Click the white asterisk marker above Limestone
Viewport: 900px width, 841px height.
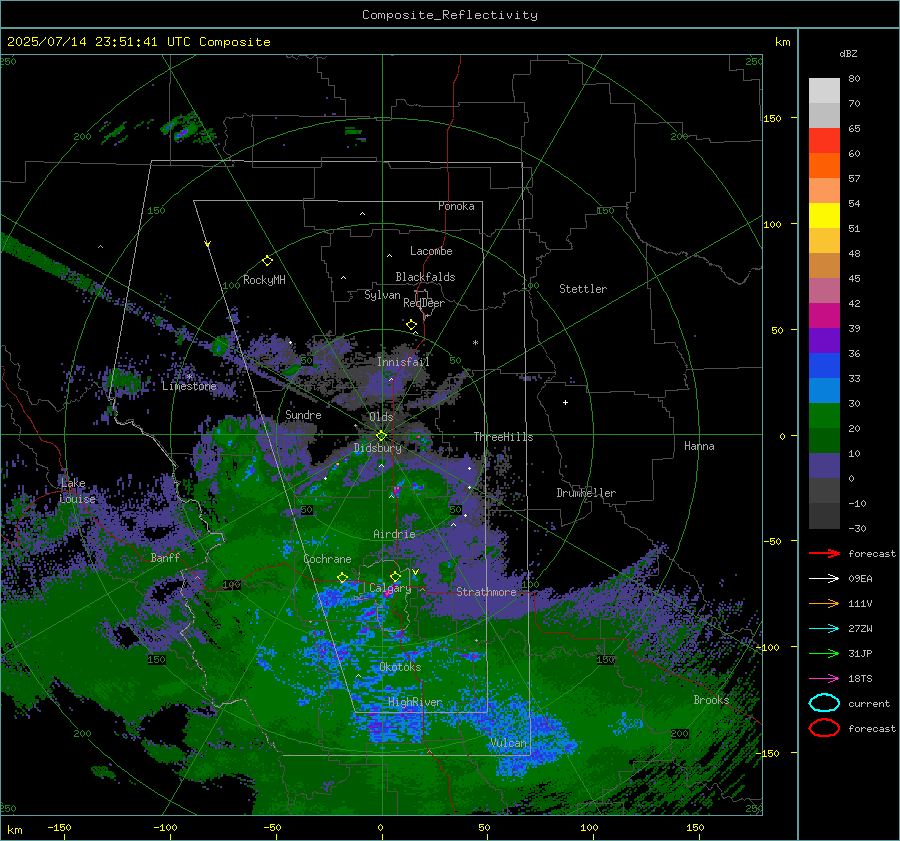pos(189,377)
